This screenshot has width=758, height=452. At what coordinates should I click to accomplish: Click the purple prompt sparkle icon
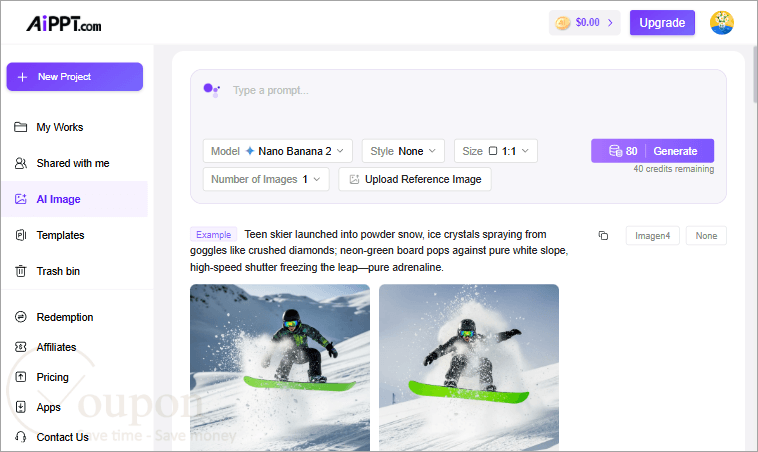[x=211, y=89]
